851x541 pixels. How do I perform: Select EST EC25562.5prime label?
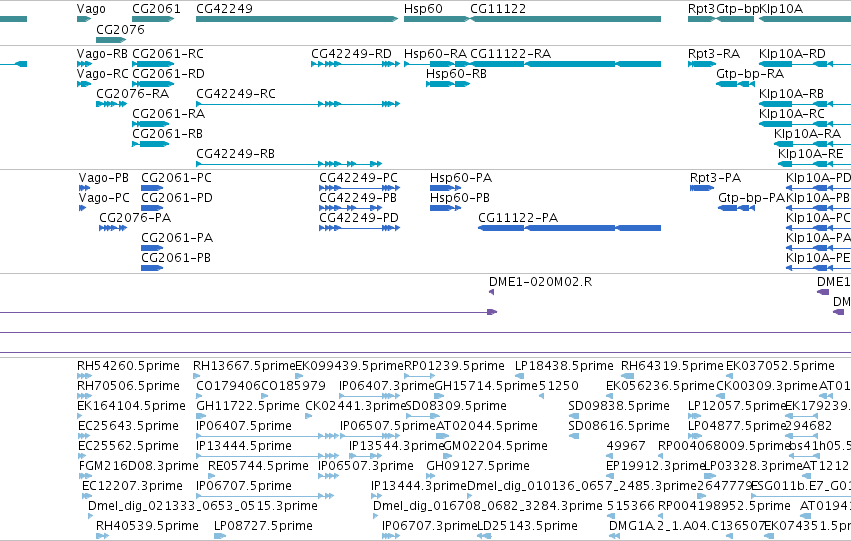click(129, 446)
